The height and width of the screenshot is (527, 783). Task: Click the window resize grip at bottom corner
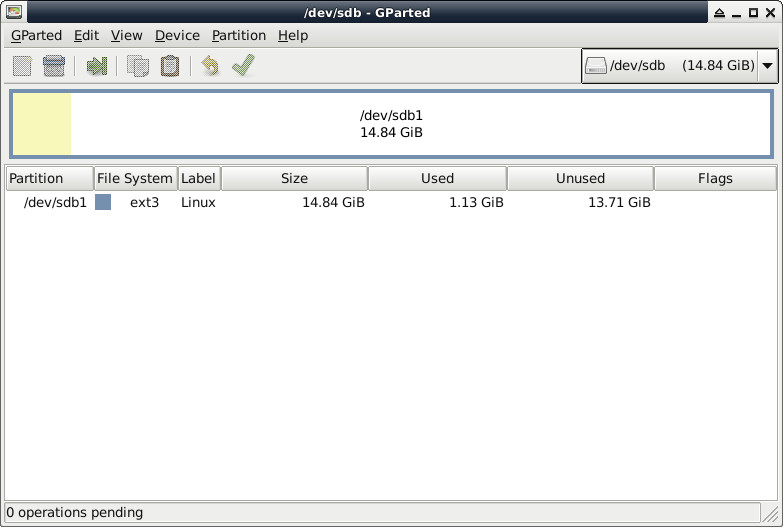[771, 515]
